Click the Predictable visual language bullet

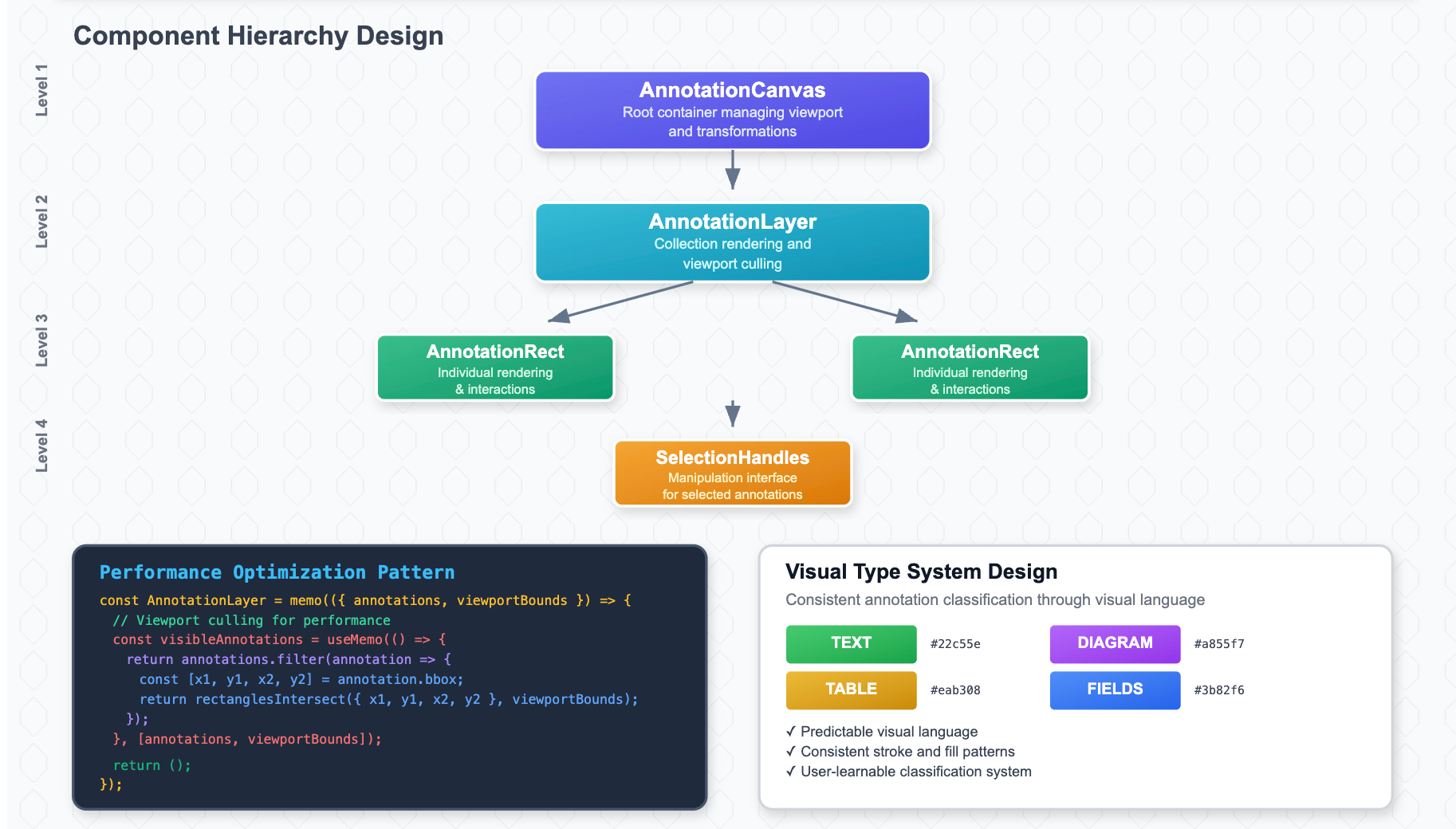[881, 732]
